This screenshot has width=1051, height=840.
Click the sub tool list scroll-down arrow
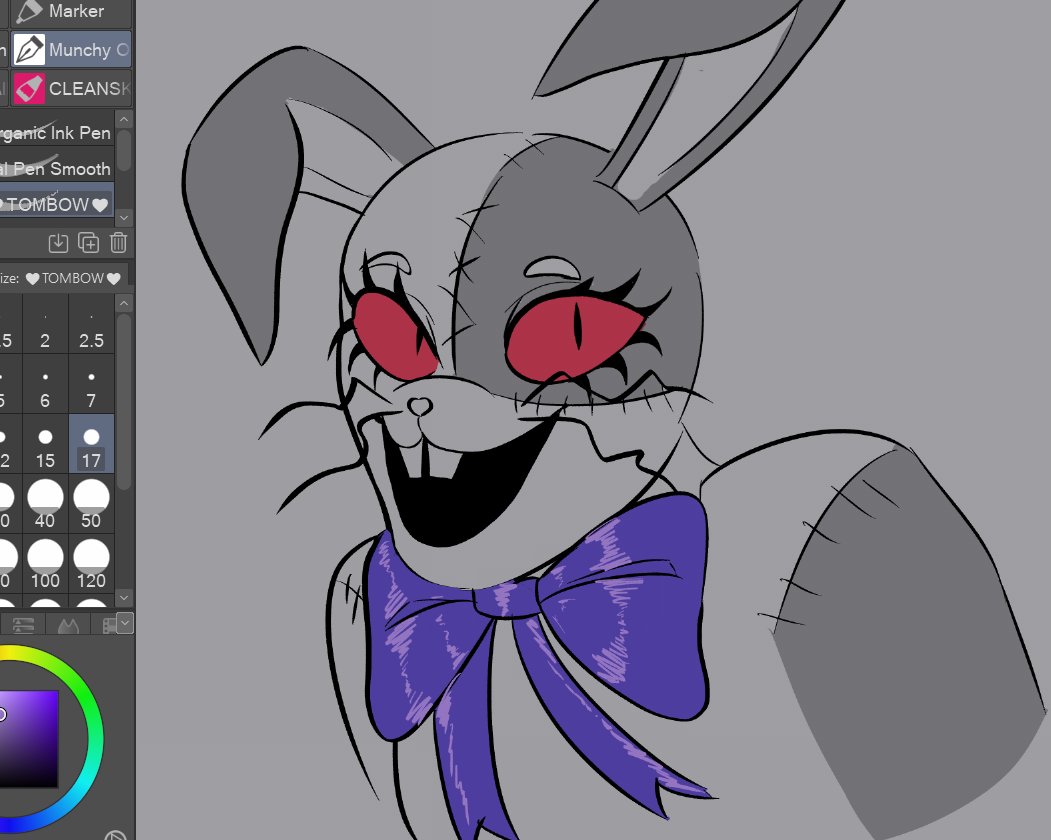coord(123,218)
